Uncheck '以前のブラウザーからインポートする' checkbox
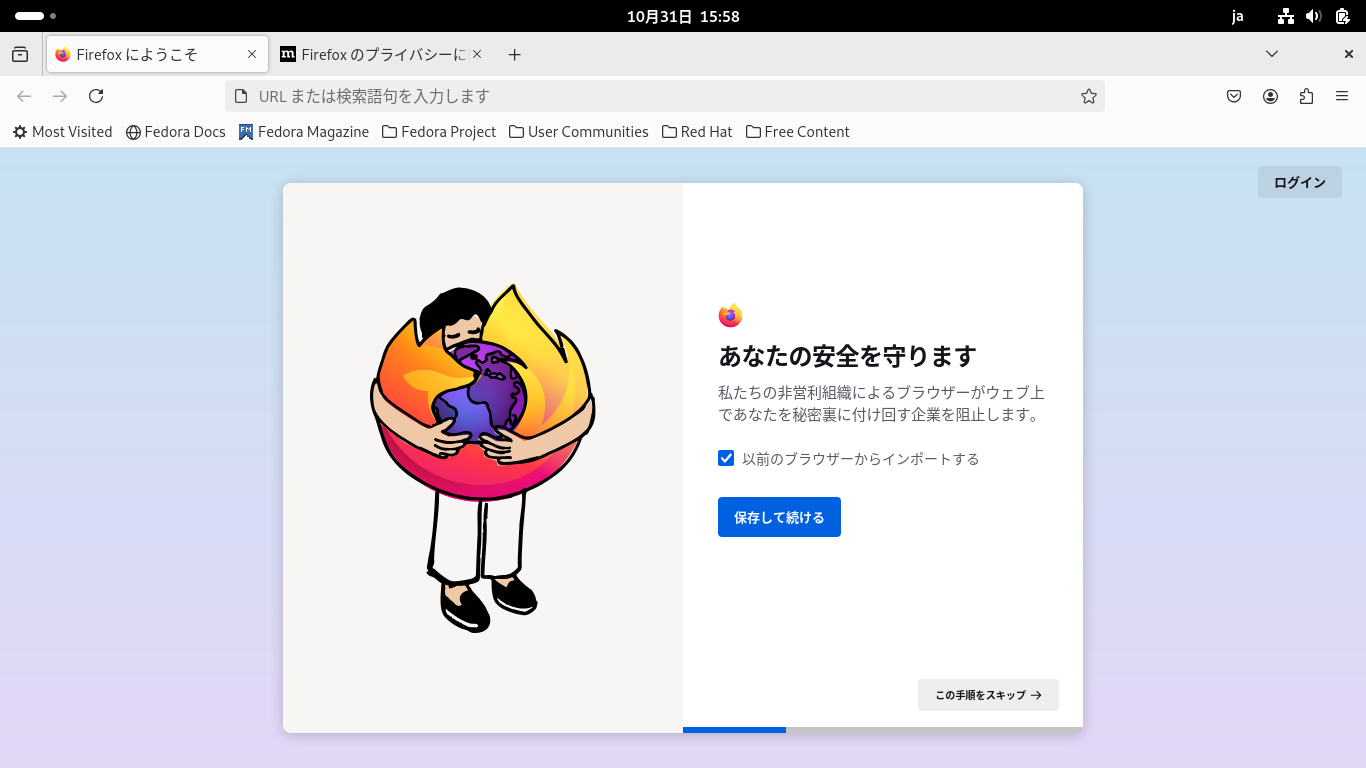1366x768 pixels. pyautogui.click(x=726, y=459)
